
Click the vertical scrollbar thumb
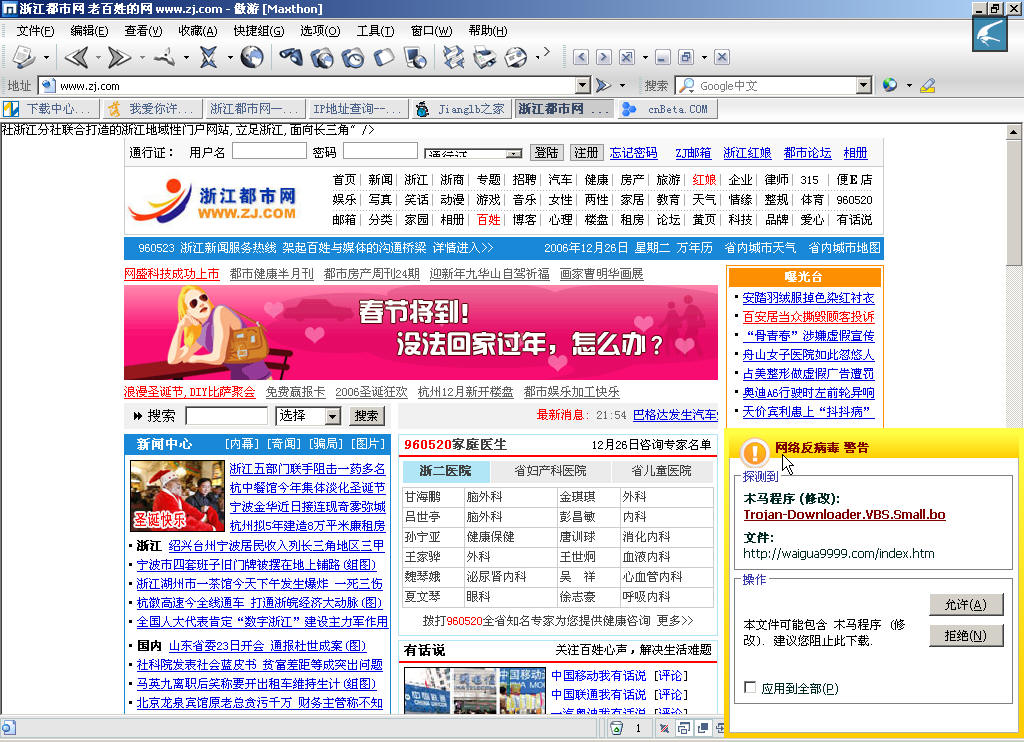point(1013,202)
